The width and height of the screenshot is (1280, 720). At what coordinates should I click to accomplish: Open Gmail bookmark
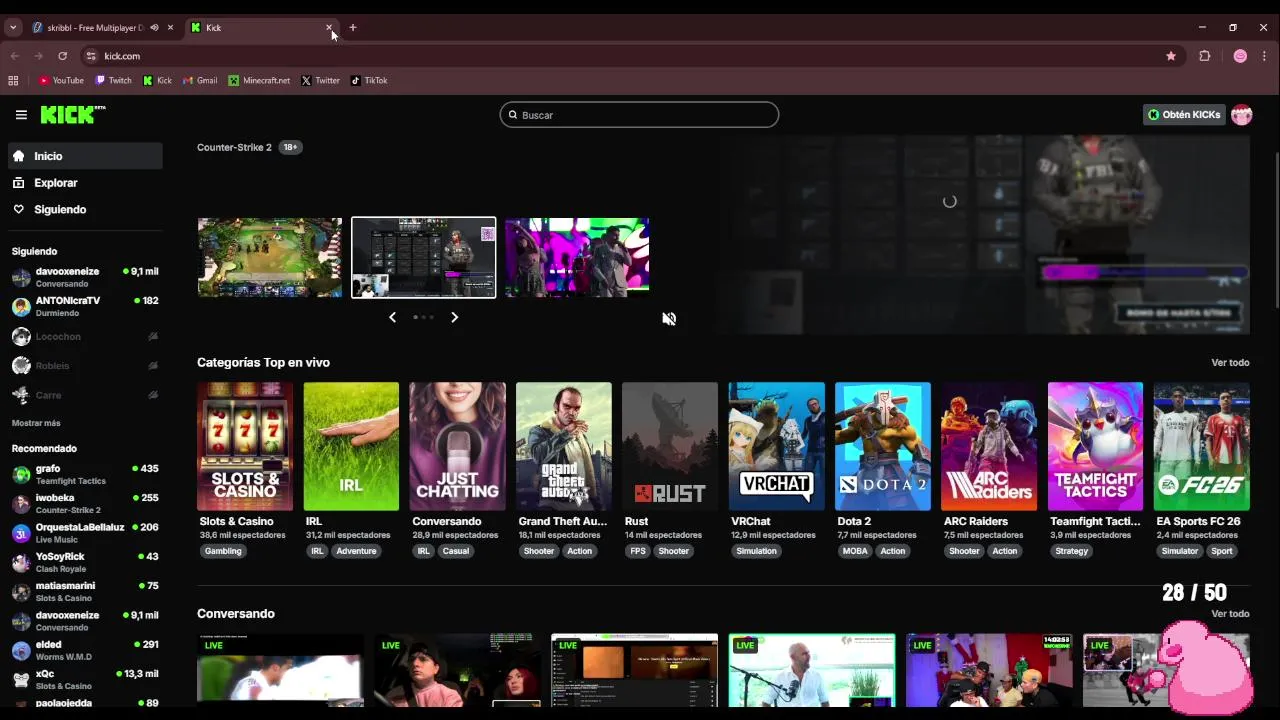(x=200, y=80)
